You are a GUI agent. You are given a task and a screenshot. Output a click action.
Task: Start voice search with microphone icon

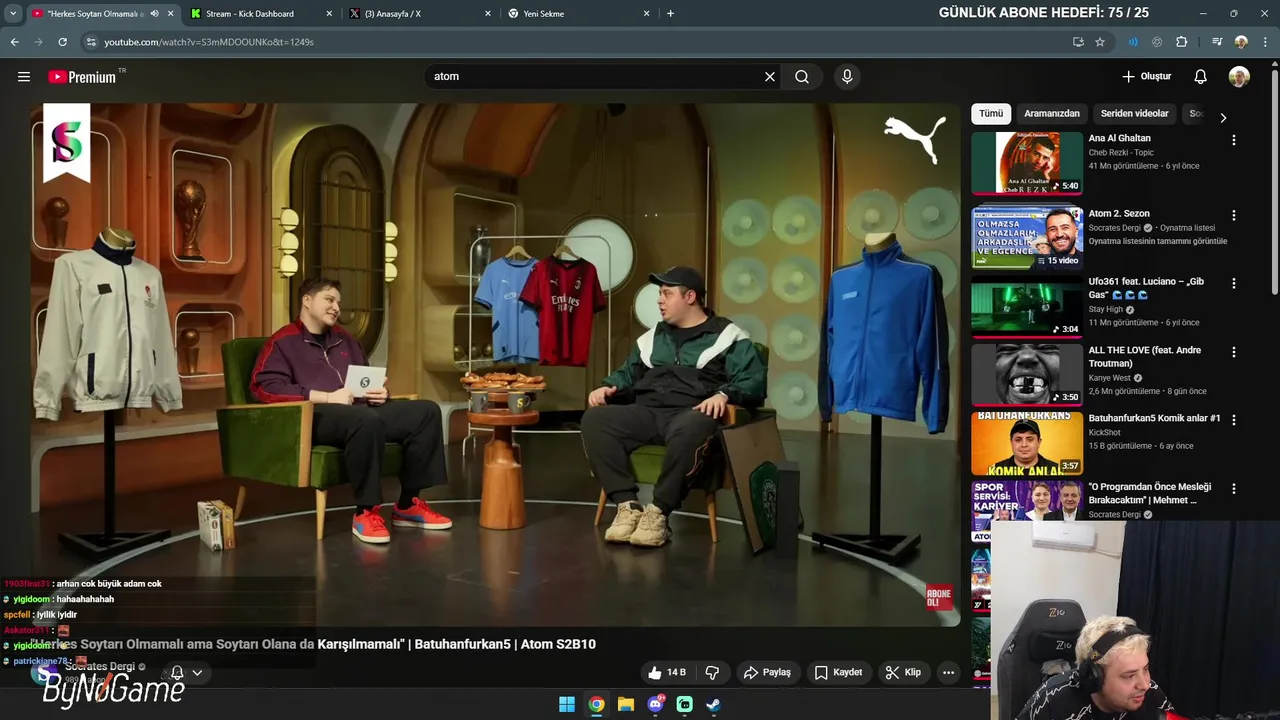[847, 77]
